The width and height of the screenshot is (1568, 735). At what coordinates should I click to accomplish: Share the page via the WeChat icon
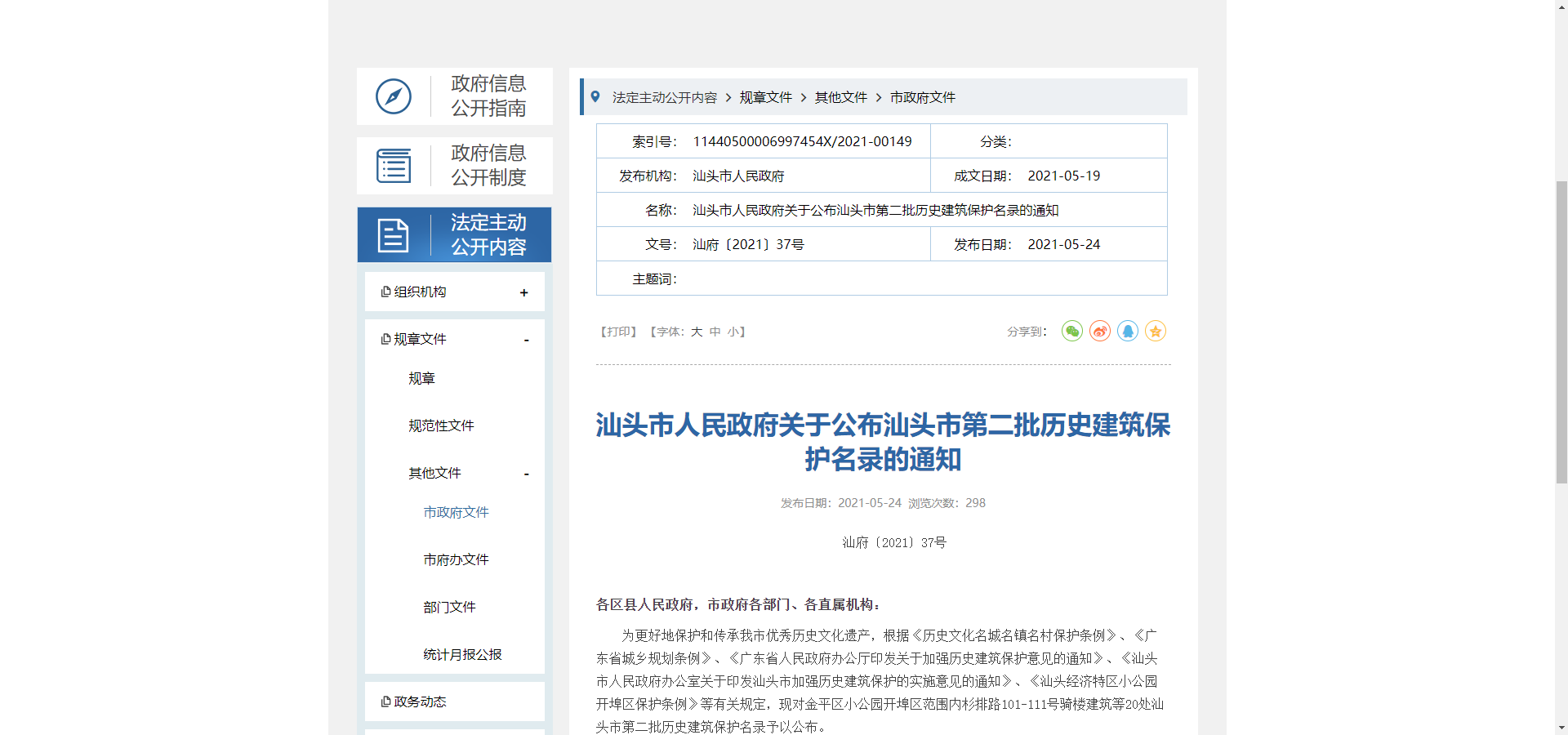1072,331
